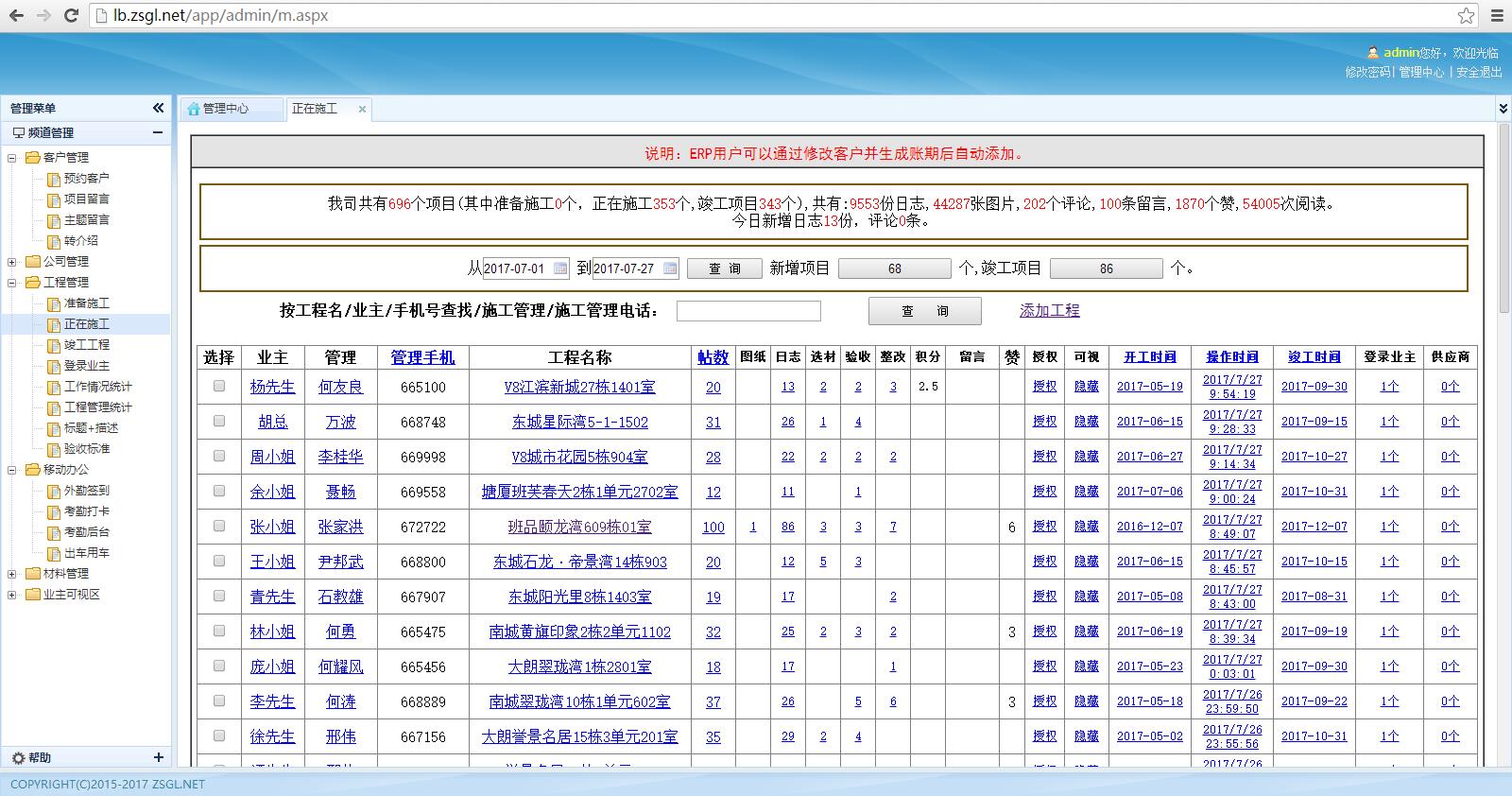
Task: Collapse the sidebar with double-chevron icon
Action: 158,108
